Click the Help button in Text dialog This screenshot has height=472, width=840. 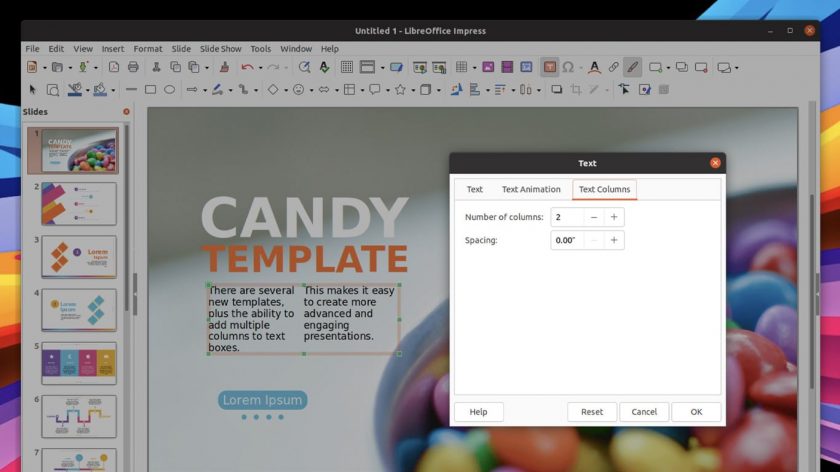click(478, 411)
